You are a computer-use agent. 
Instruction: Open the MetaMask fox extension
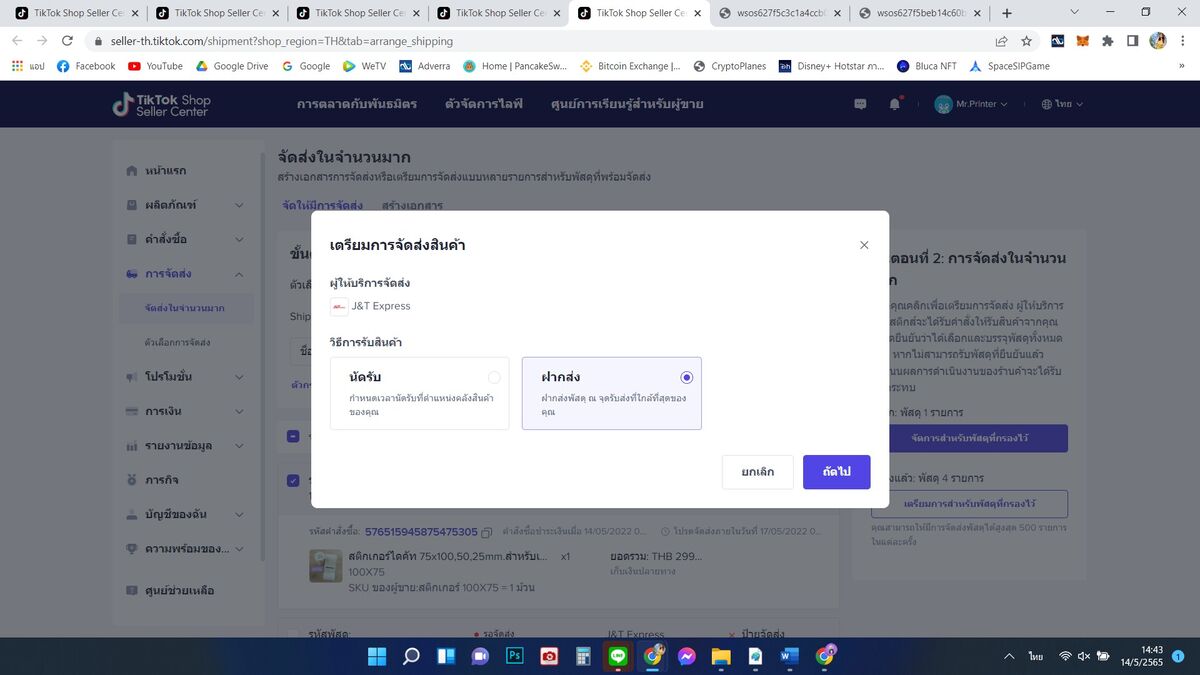pos(1083,41)
